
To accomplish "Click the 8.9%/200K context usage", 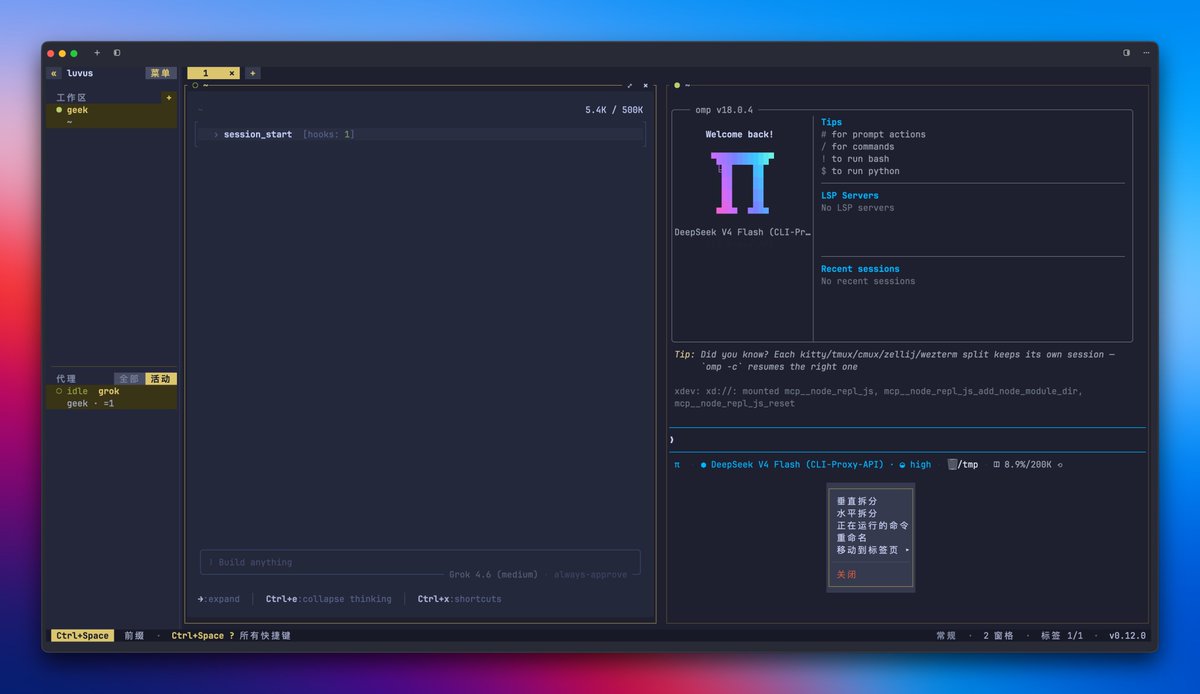I will [x=1022, y=465].
